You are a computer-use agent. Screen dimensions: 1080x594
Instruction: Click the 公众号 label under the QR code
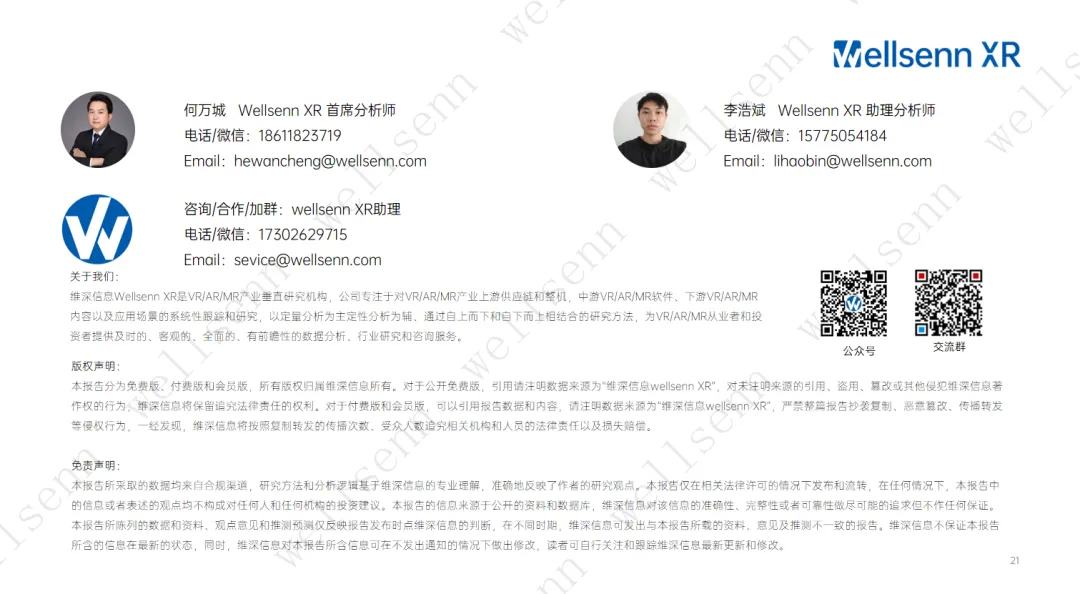click(859, 351)
